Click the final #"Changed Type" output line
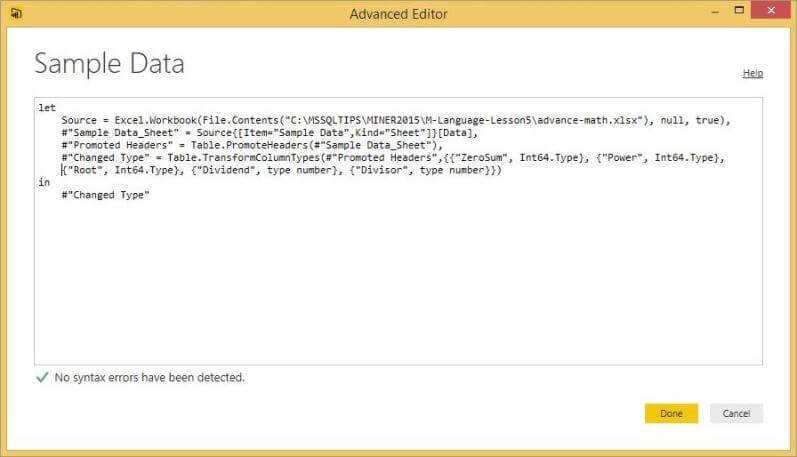The width and height of the screenshot is (797, 457). (x=105, y=195)
